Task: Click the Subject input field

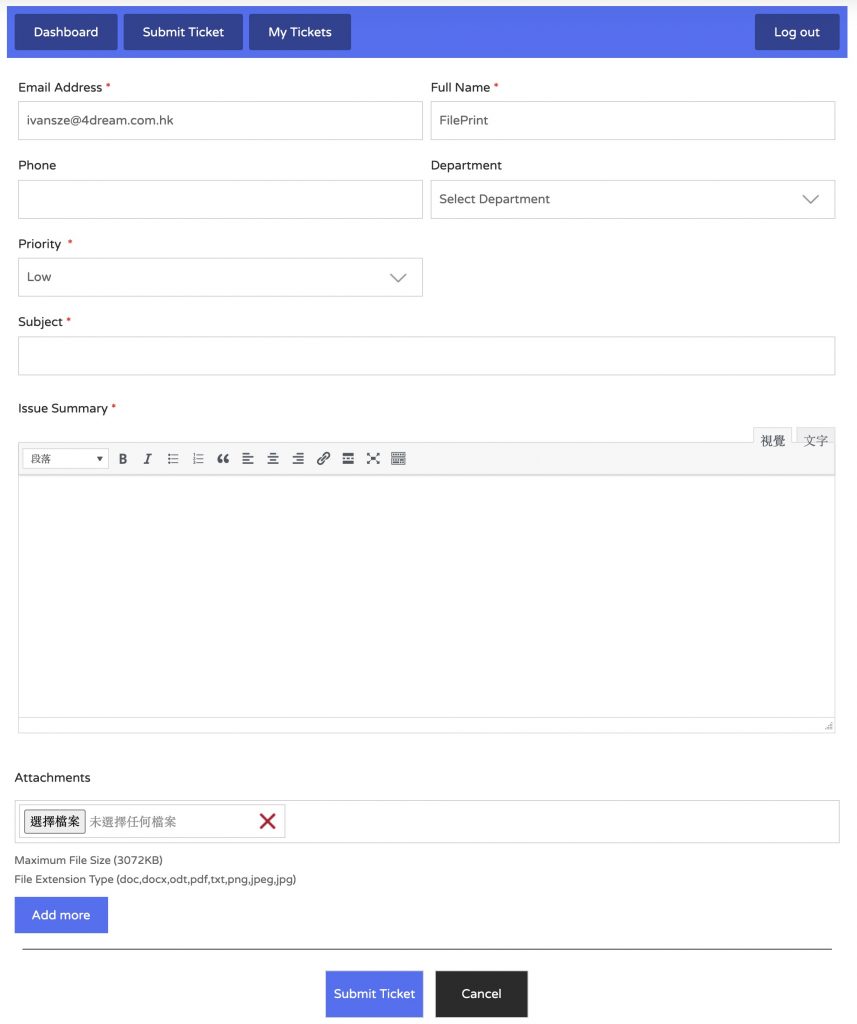Action: pyautogui.click(x=427, y=356)
